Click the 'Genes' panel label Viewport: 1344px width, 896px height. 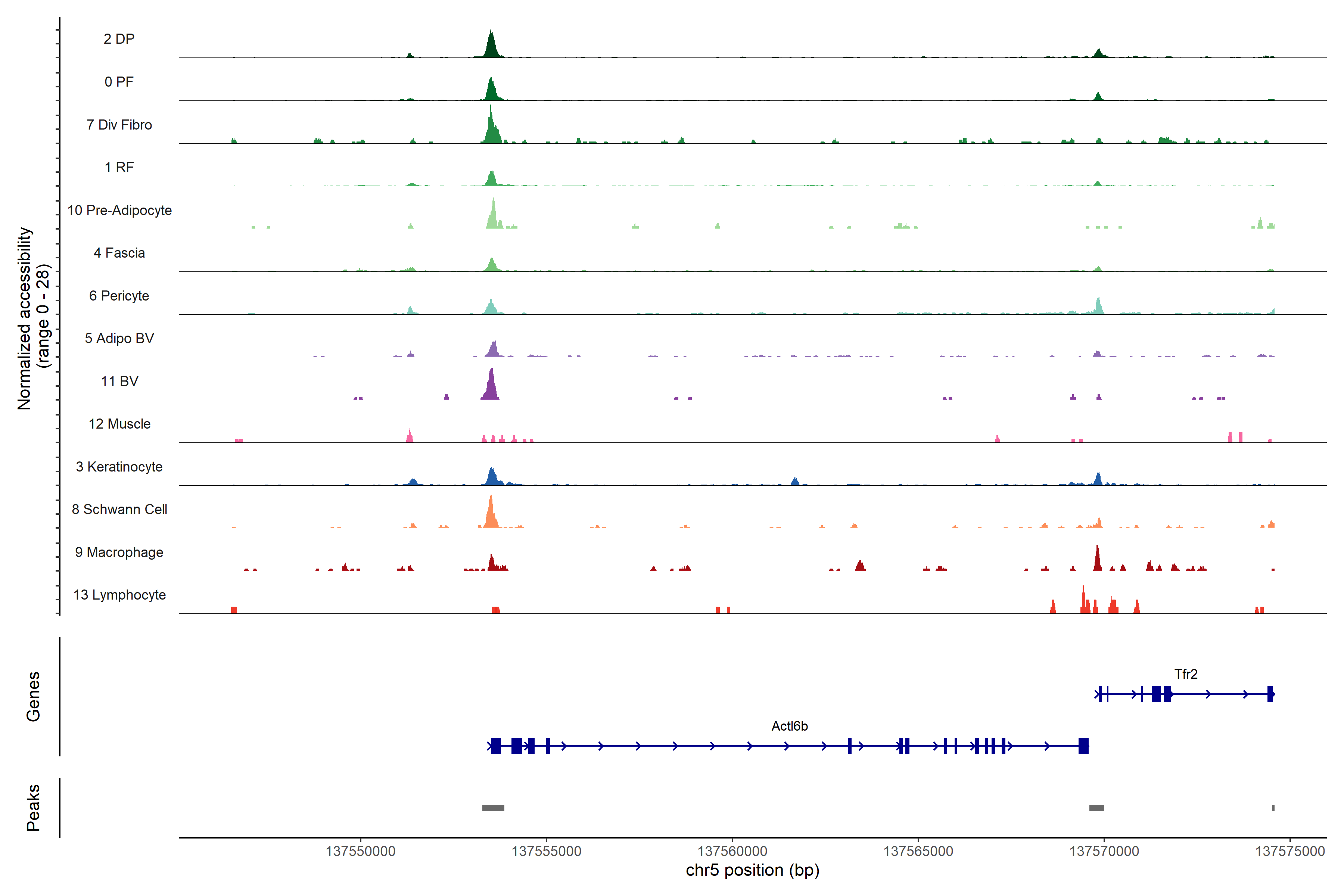33,697
